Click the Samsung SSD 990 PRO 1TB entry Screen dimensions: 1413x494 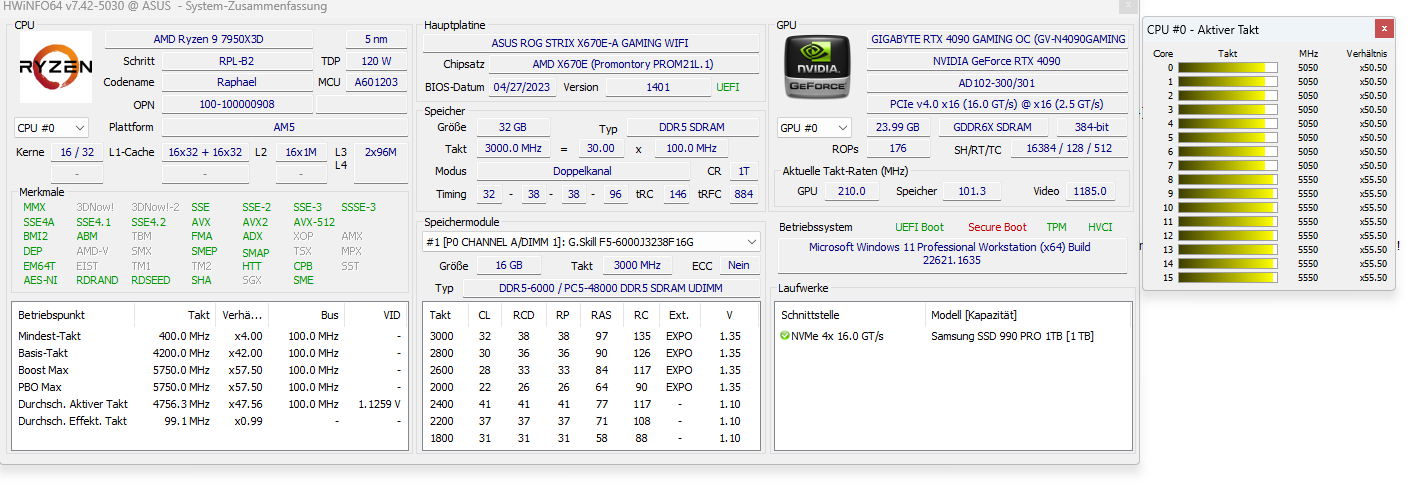1012,336
